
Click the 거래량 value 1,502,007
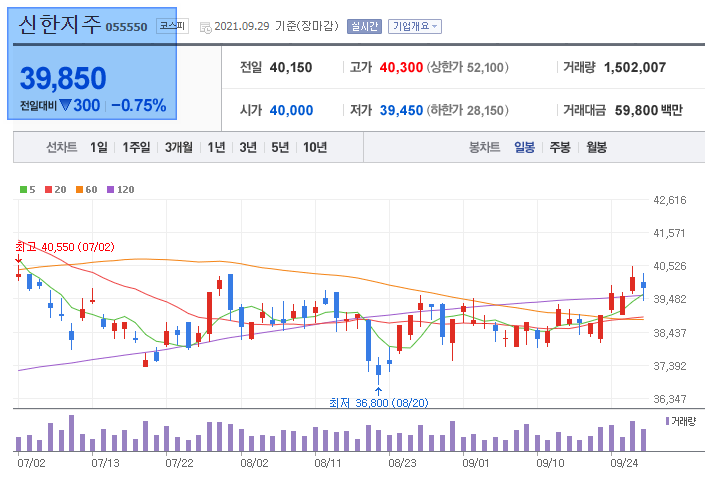[635, 67]
